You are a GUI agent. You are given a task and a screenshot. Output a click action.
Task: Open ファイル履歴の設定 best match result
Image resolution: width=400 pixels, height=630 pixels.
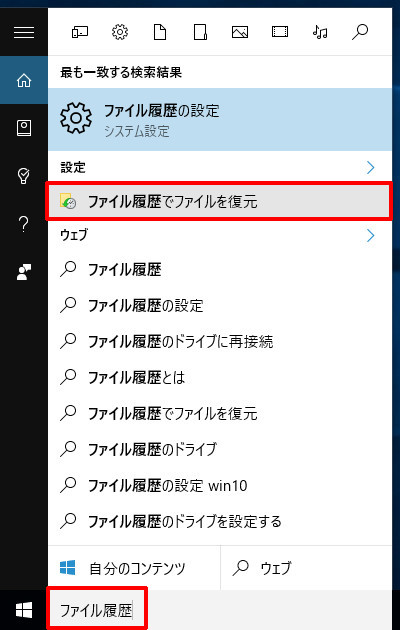coord(220,119)
